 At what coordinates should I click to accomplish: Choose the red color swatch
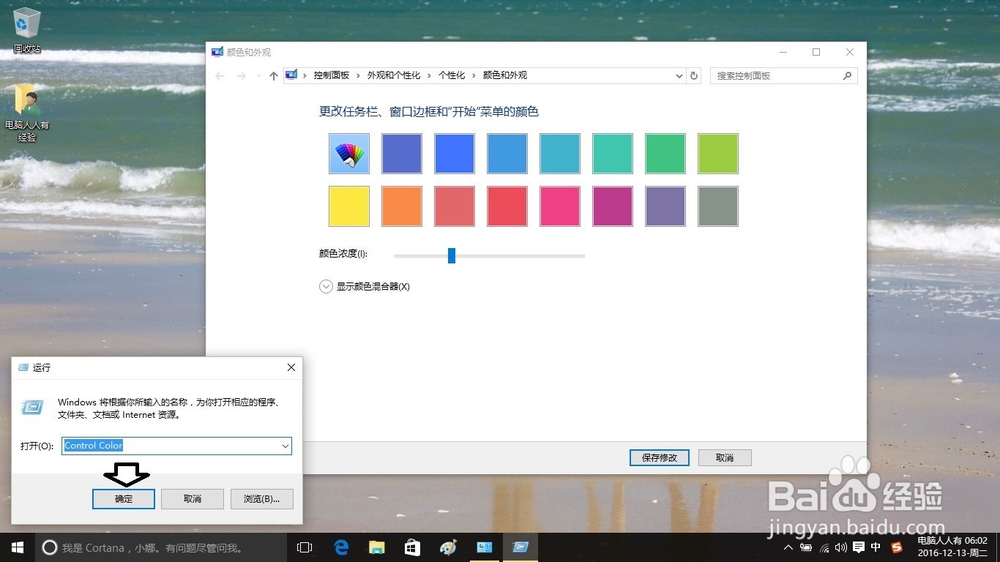(507, 206)
